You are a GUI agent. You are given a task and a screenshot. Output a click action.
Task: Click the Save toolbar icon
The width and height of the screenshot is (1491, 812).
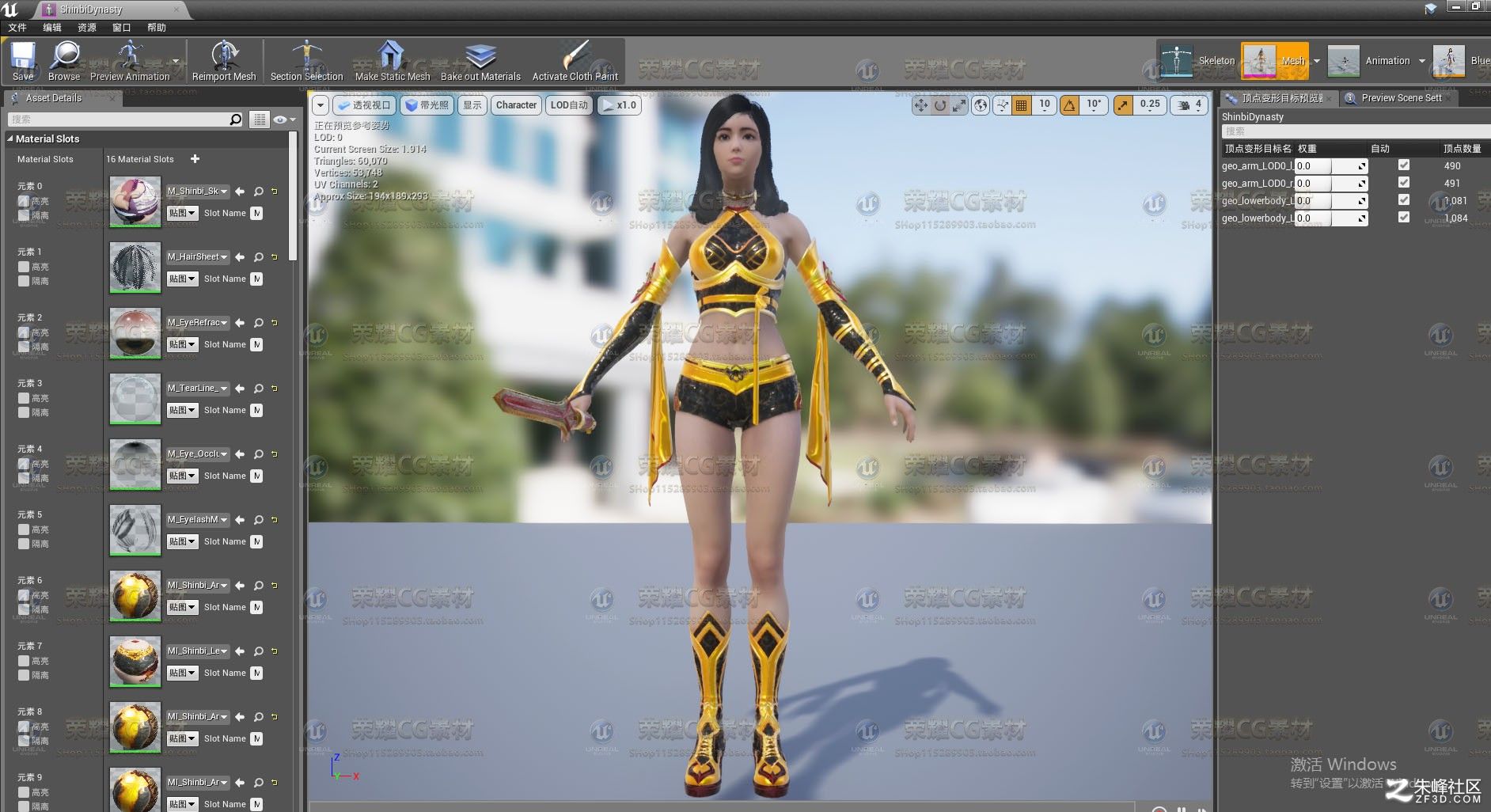pyautogui.click(x=23, y=61)
